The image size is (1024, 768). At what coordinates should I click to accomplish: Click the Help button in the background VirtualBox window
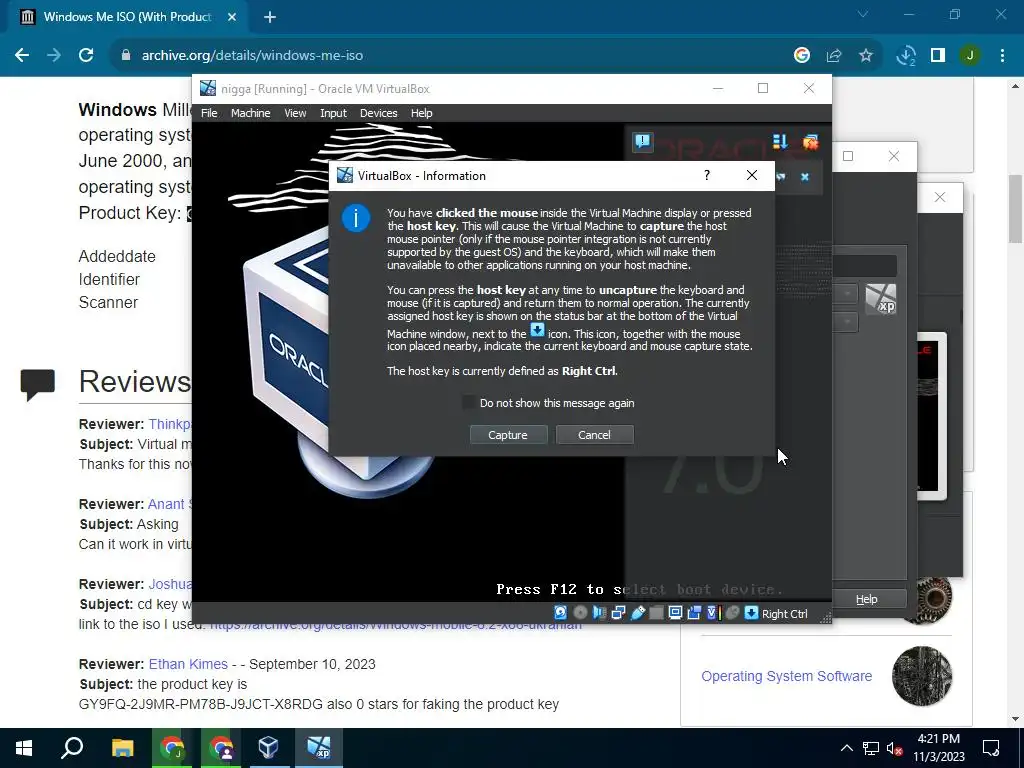(867, 599)
